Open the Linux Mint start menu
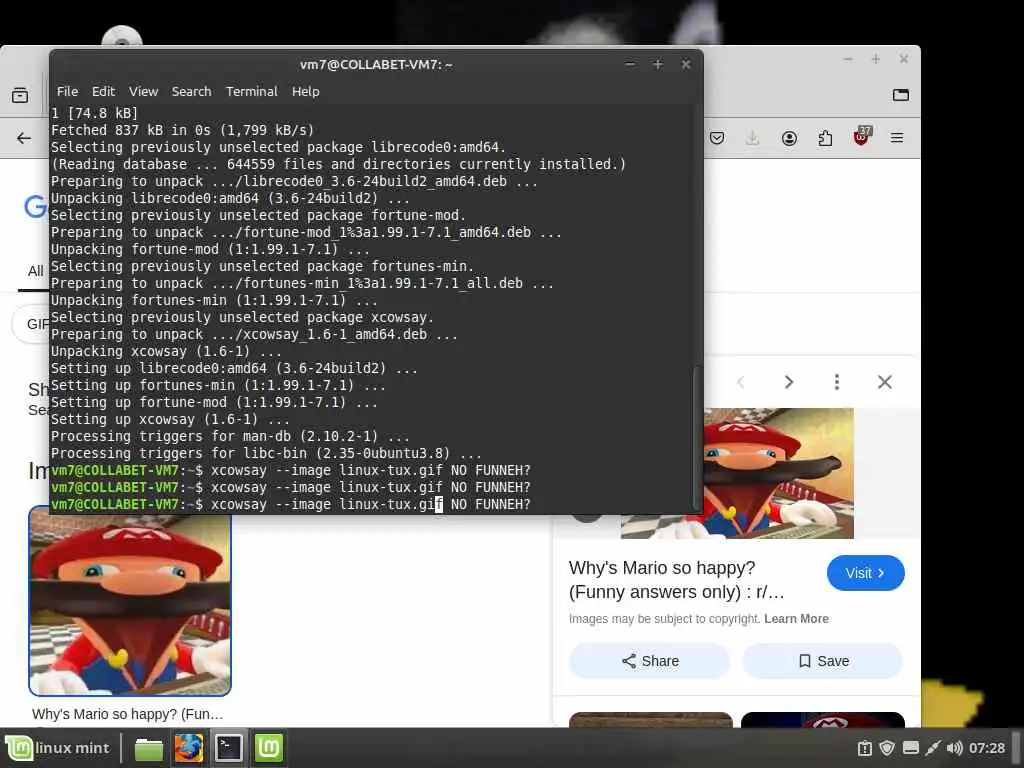1024x768 pixels. click(x=57, y=748)
